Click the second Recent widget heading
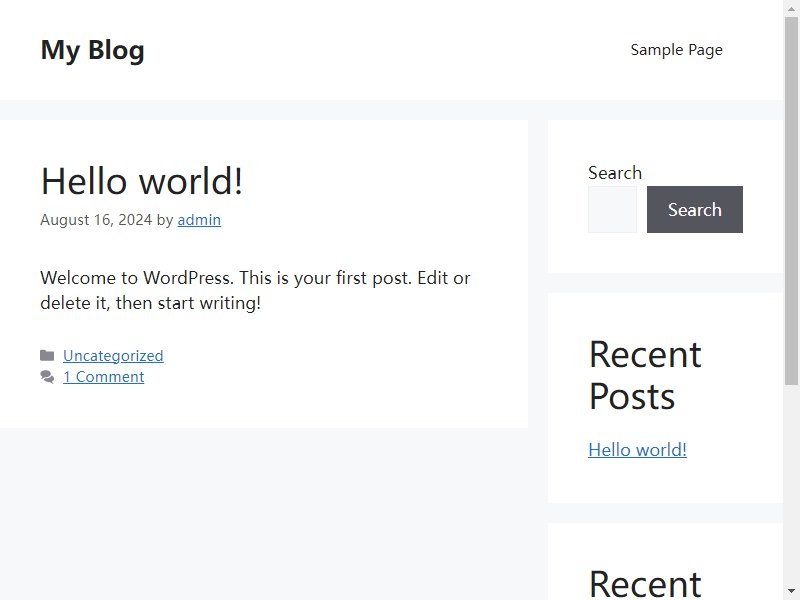Viewport: 800px width, 600px height. click(645, 584)
